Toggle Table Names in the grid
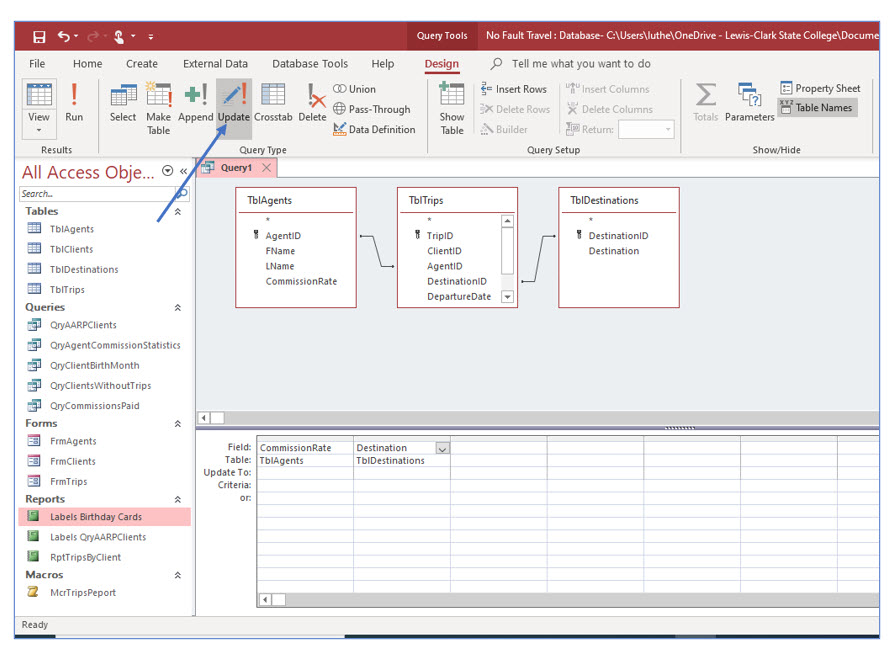This screenshot has height=650, width=896. [817, 107]
